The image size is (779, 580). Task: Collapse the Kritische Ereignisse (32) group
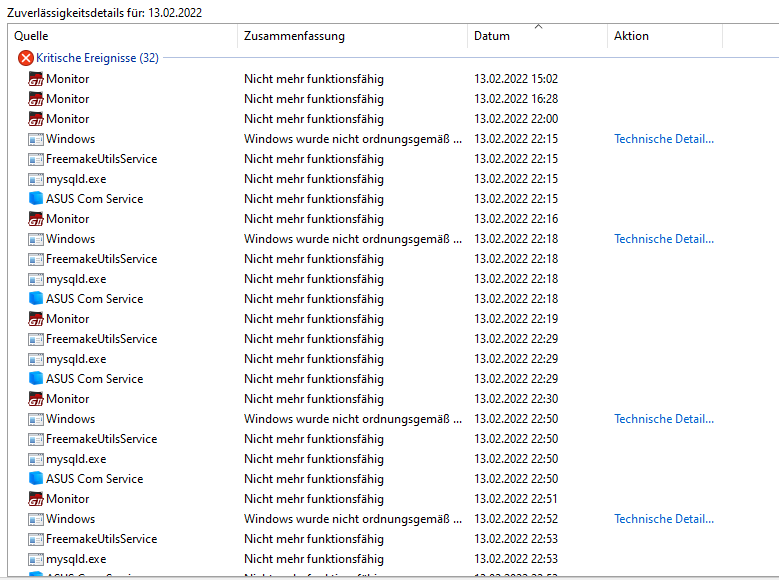(97, 58)
